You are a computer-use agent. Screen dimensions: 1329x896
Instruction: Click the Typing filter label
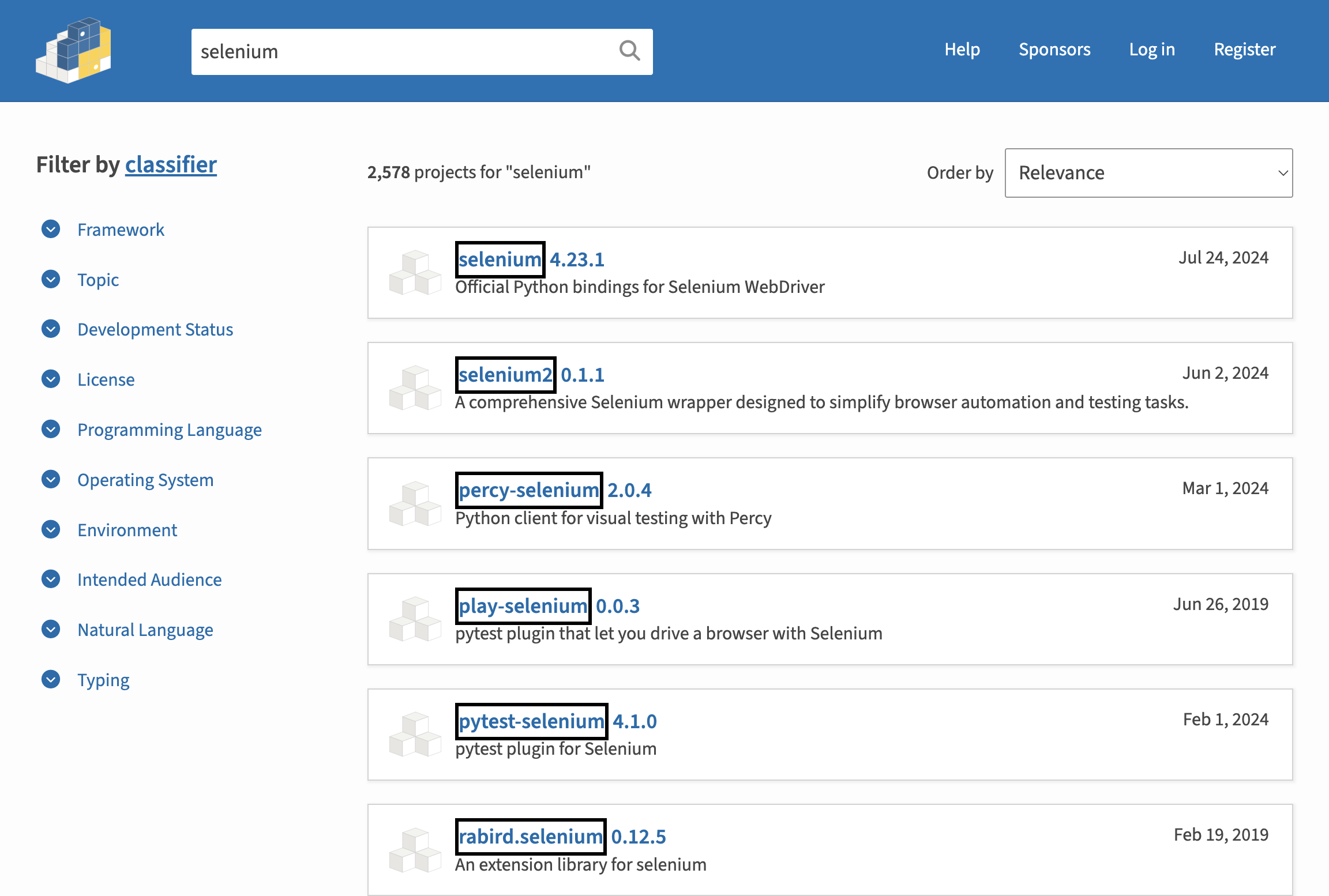tap(104, 680)
